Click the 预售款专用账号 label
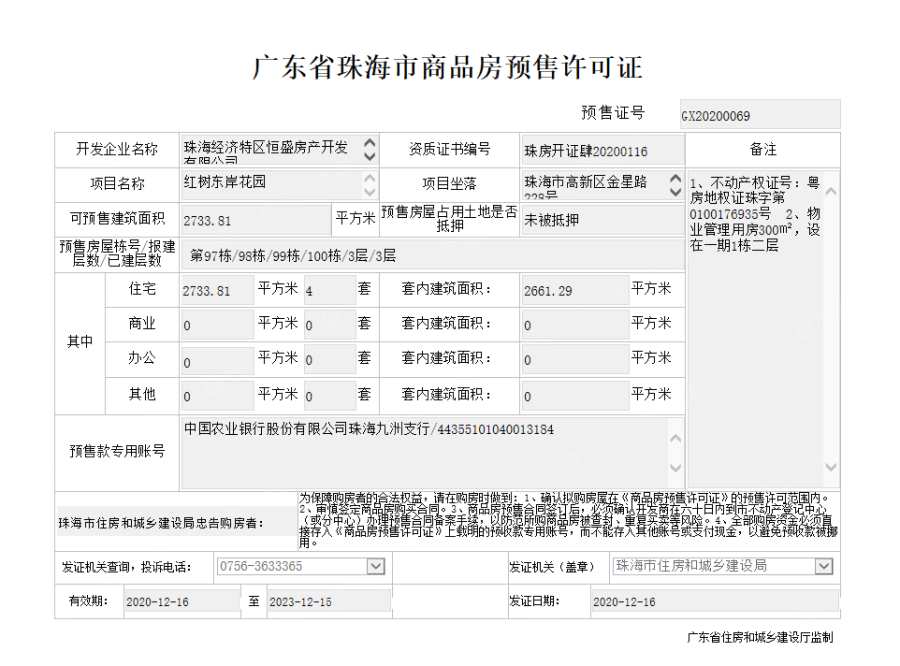The height and width of the screenshot is (666, 900). (117, 451)
